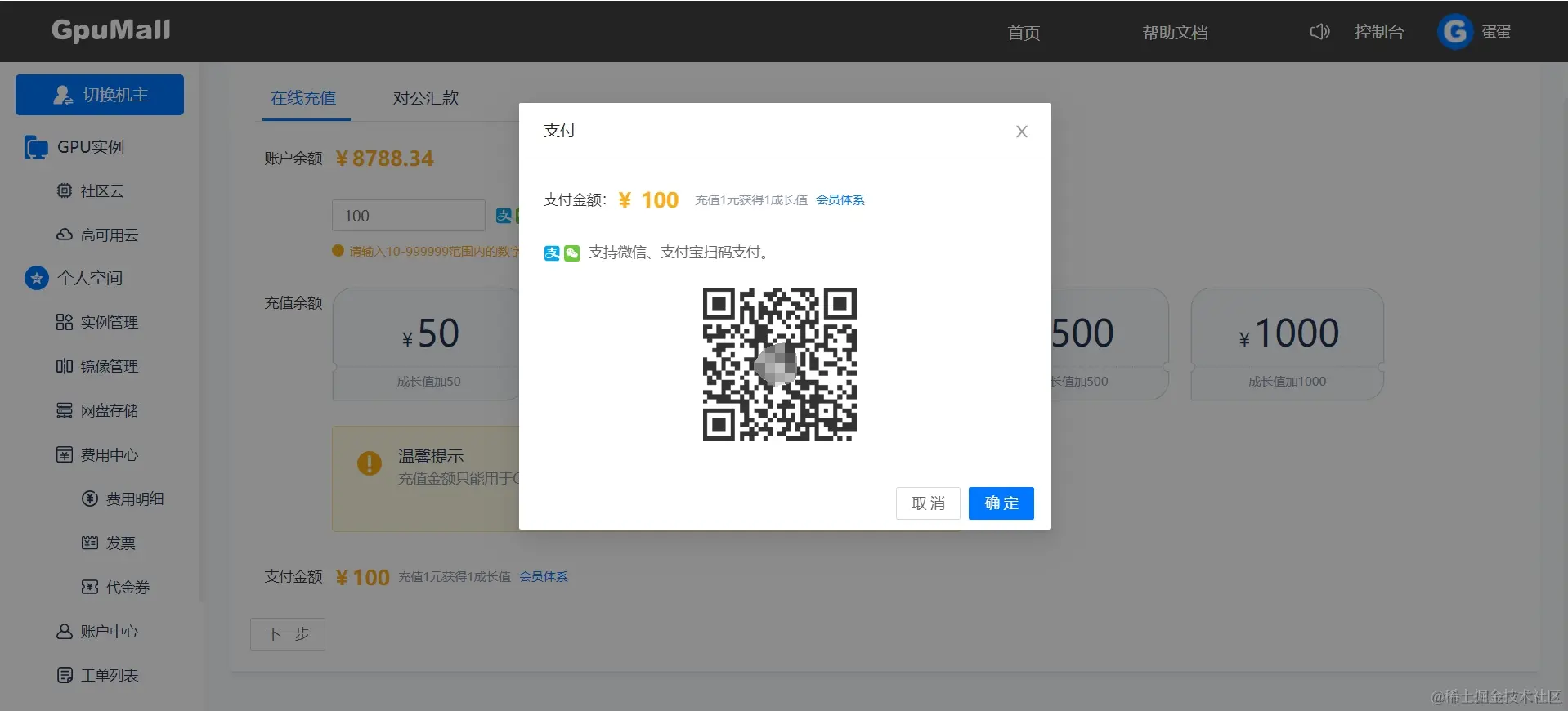The width and height of the screenshot is (1568, 711).
Task: Click the 镜像管理 icon
Action: click(x=65, y=366)
